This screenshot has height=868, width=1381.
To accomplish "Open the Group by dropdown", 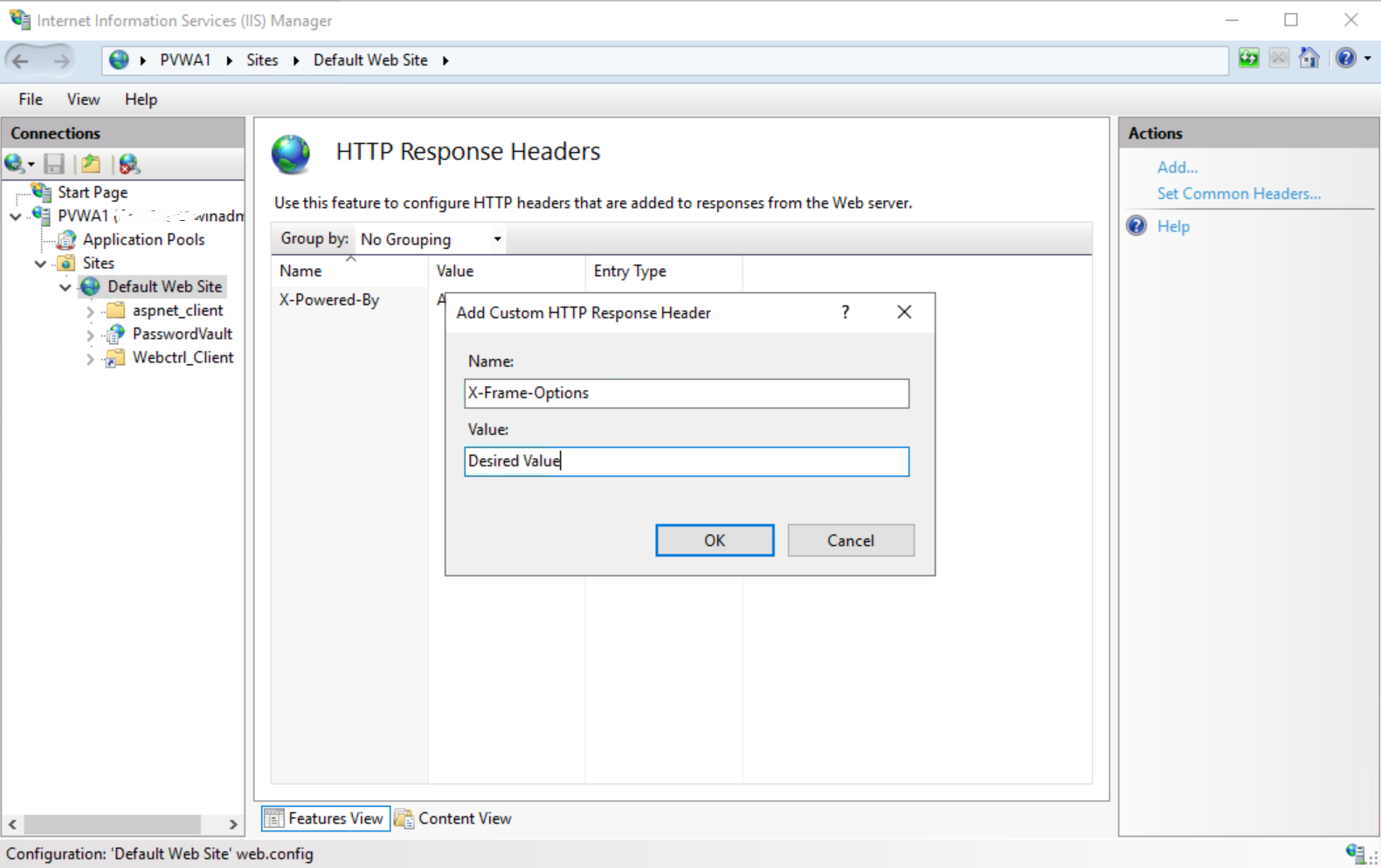I will click(431, 239).
